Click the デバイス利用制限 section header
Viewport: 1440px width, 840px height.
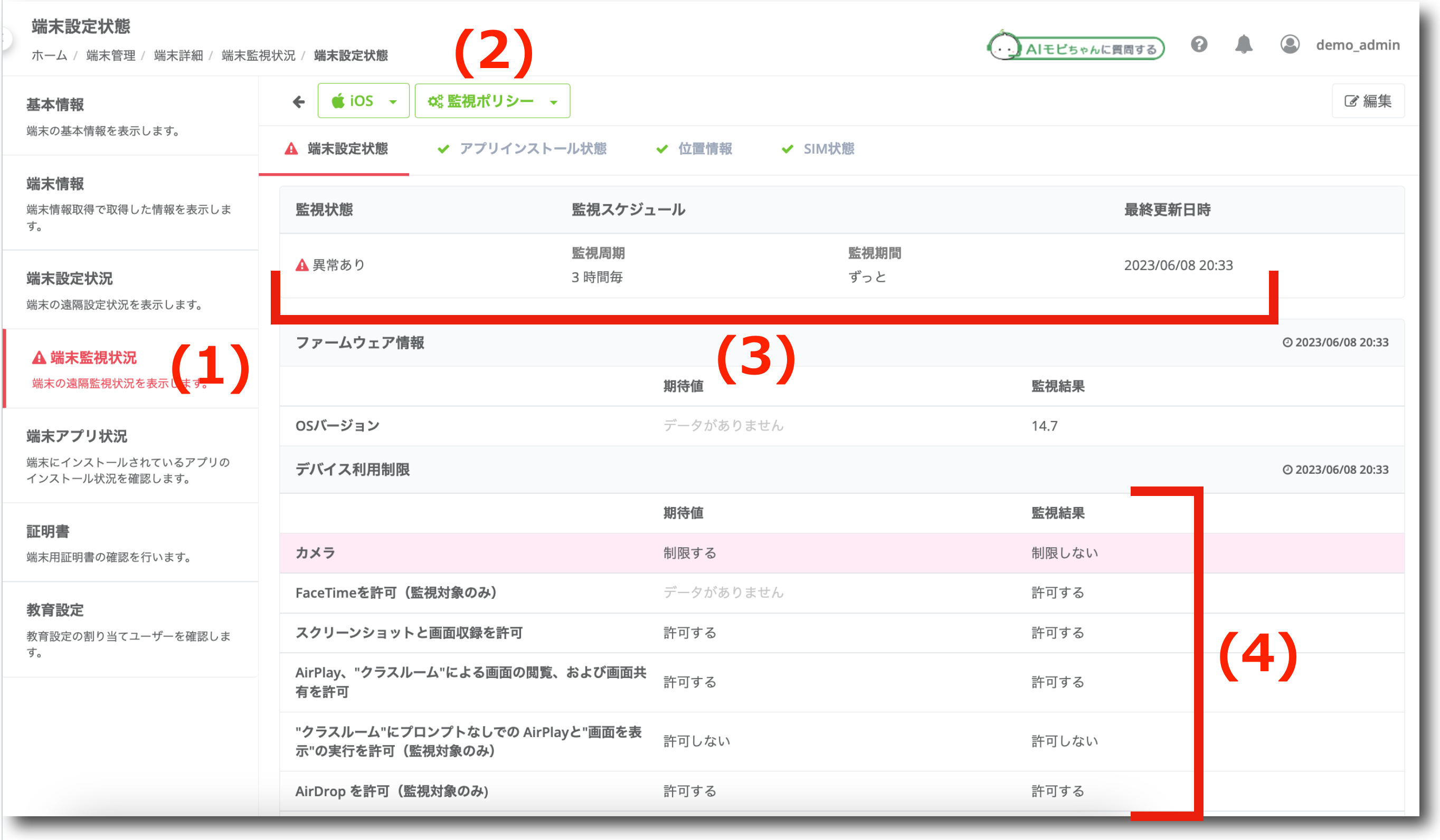pyautogui.click(x=352, y=470)
